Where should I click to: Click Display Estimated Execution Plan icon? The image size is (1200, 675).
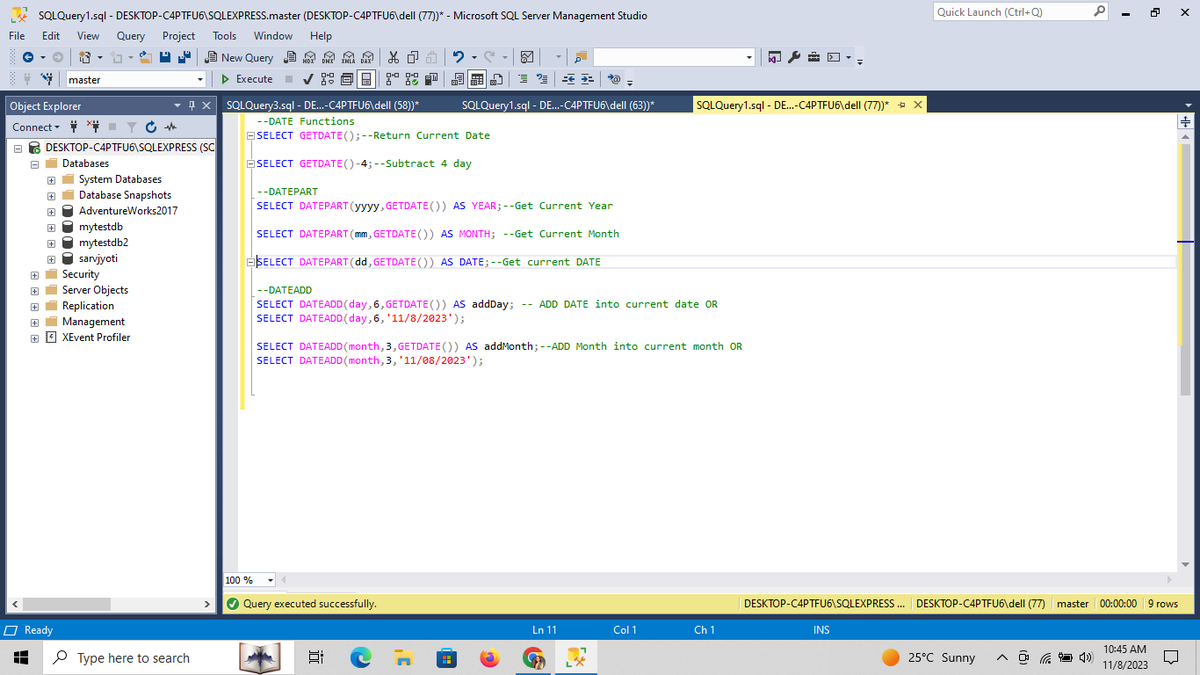[327, 79]
